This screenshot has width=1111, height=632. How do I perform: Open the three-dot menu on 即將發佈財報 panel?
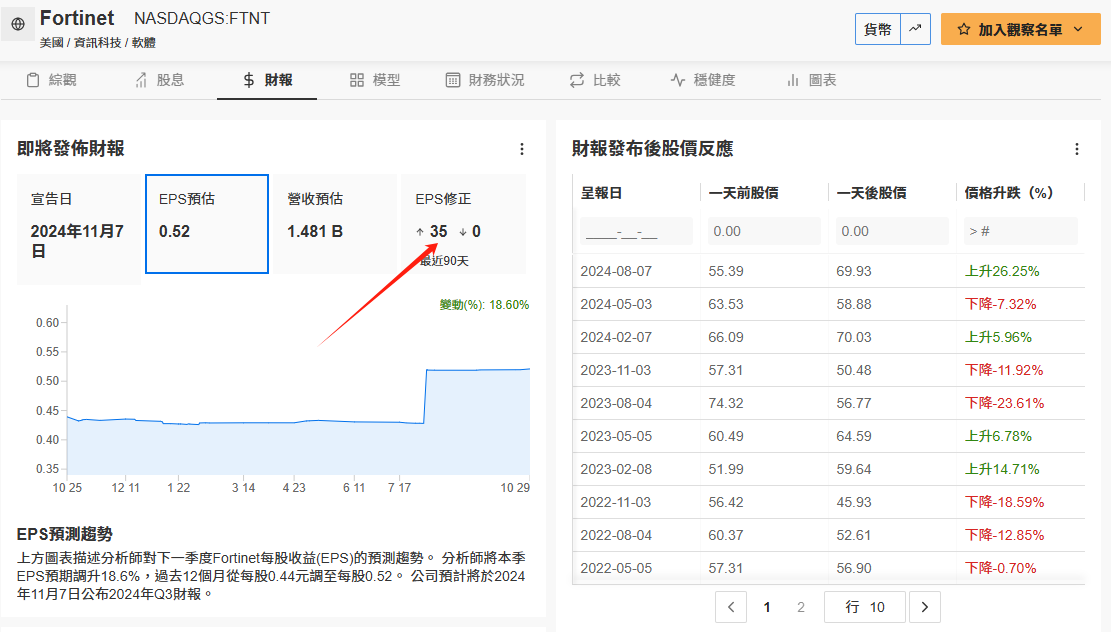pos(522,149)
